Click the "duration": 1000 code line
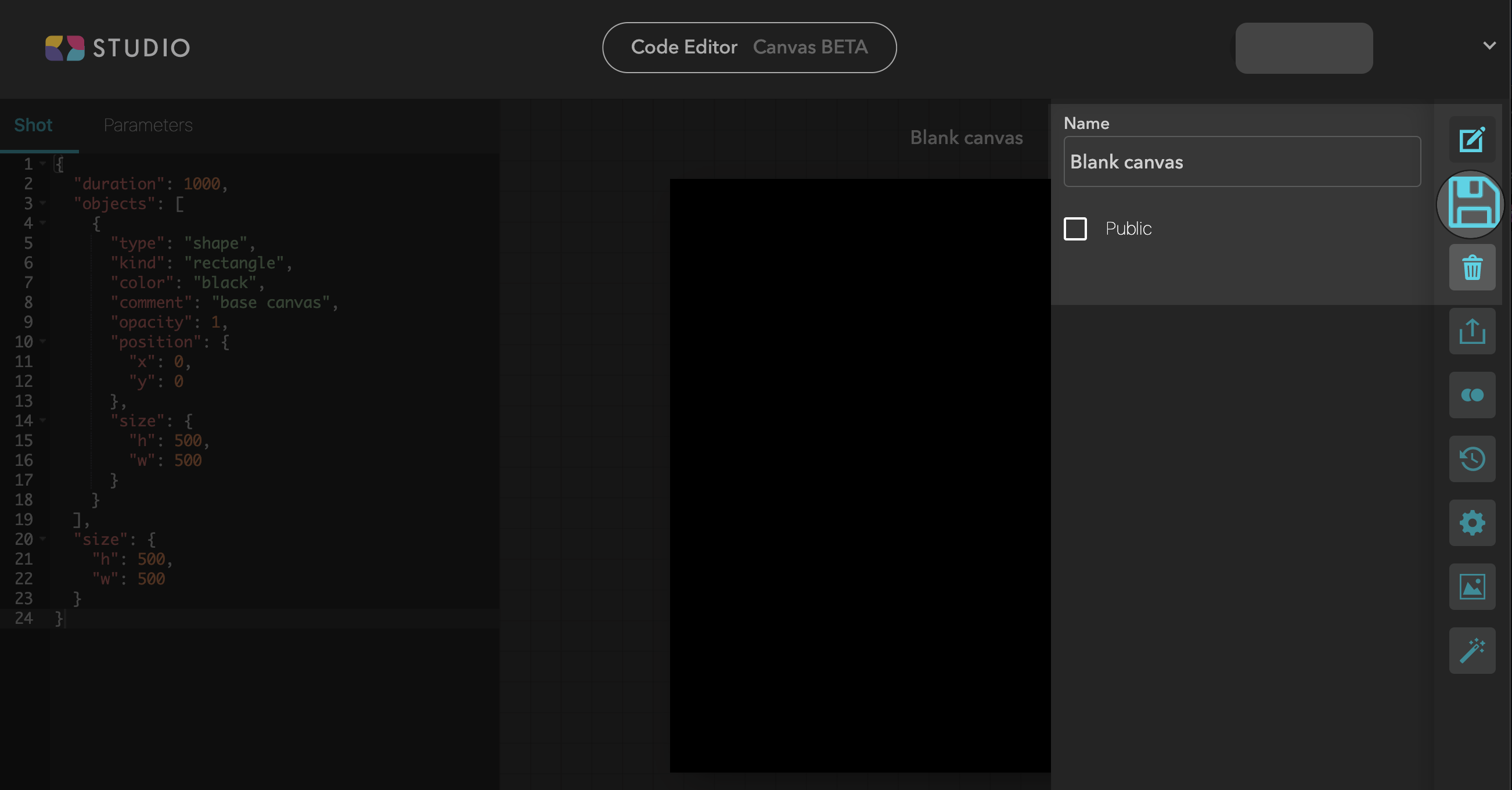 [151, 184]
